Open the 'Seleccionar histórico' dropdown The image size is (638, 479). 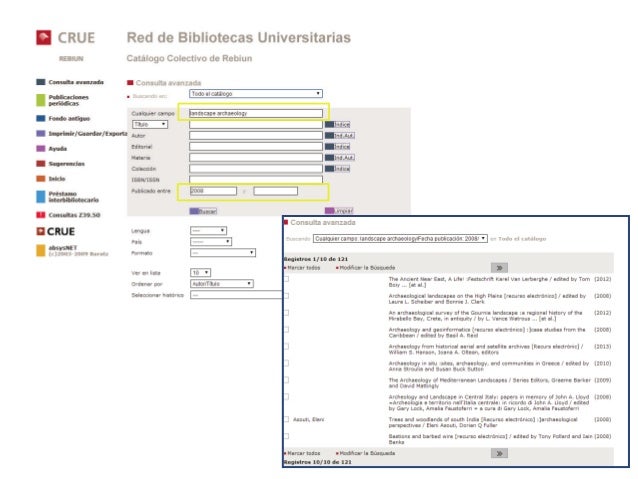[236, 295]
